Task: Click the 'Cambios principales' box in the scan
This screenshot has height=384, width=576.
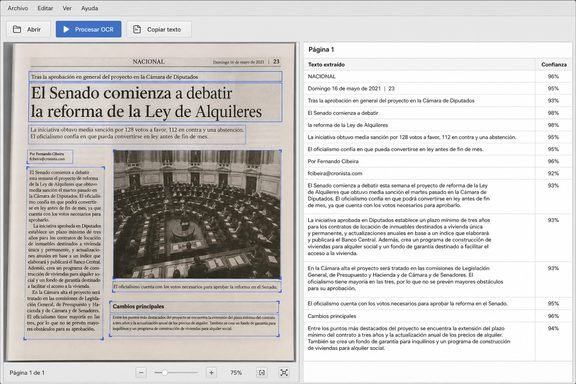Action: coord(194,306)
